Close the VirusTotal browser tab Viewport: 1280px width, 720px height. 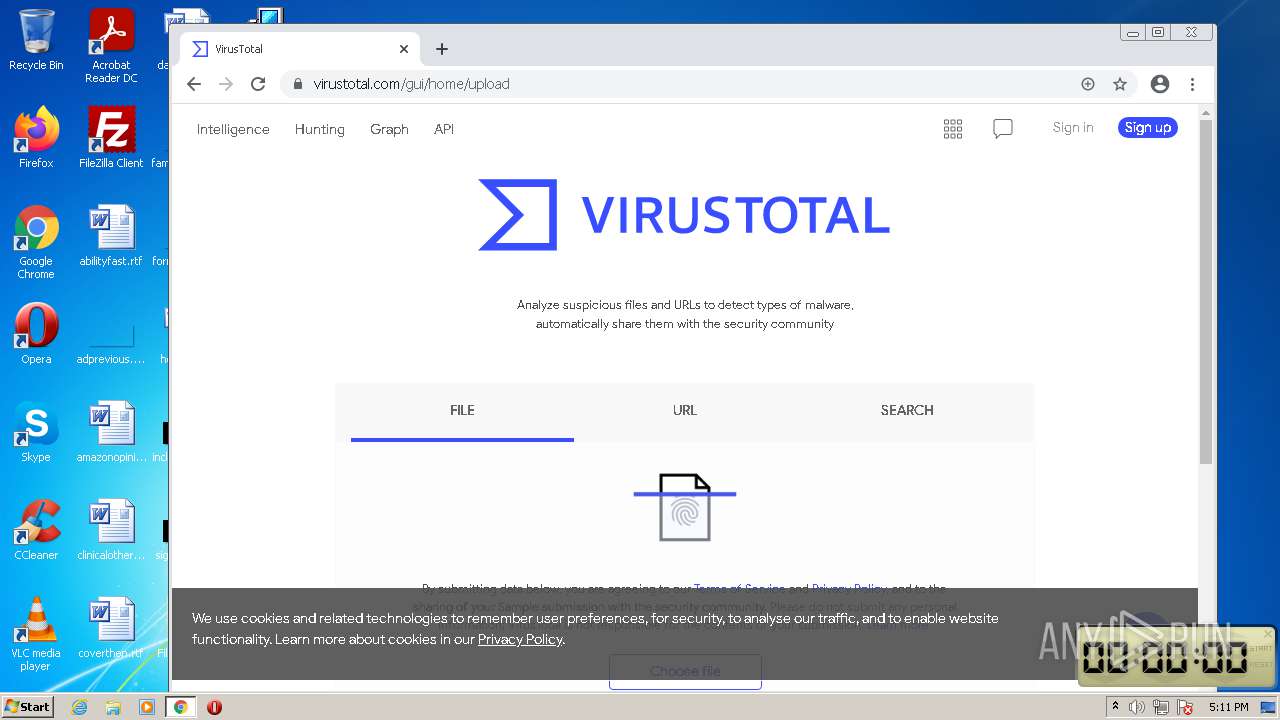click(x=404, y=49)
